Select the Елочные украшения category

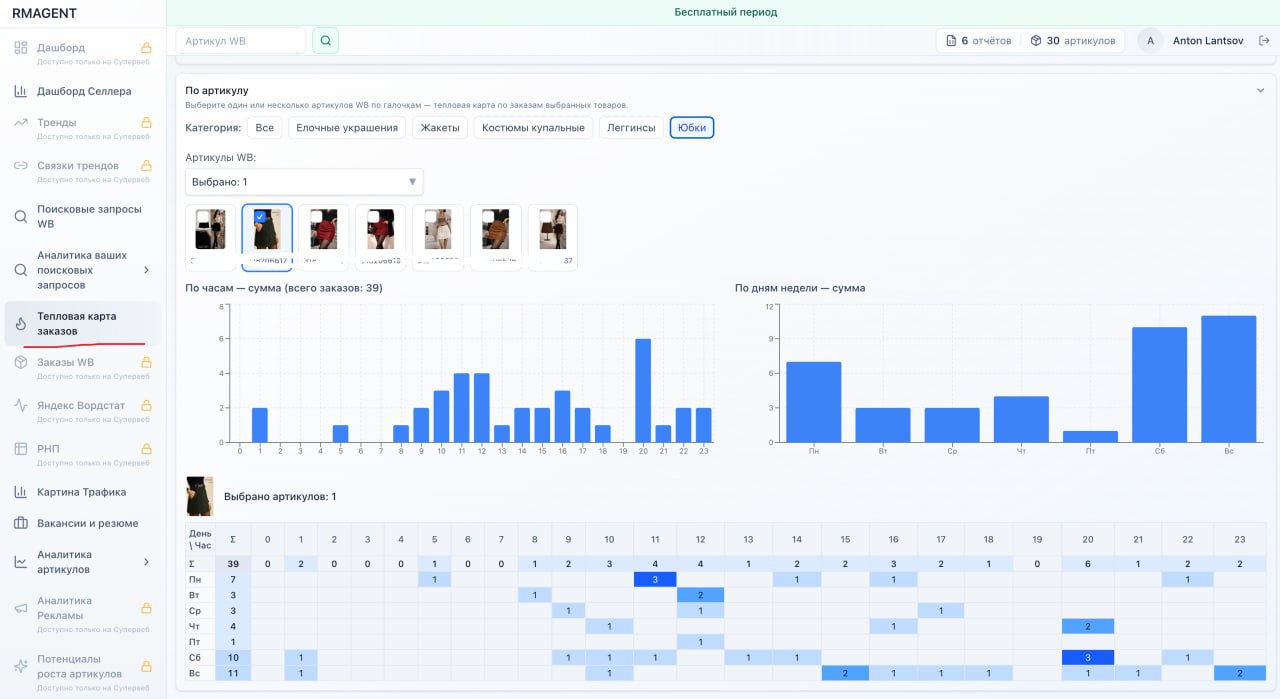pyautogui.click(x=347, y=128)
